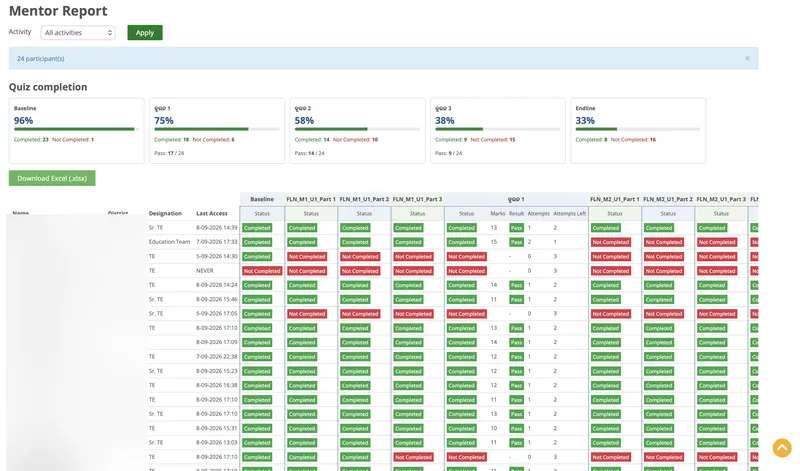800x471 pixels.
Task: Click 'Completed: 23' on Baseline card
Action: tap(31, 139)
